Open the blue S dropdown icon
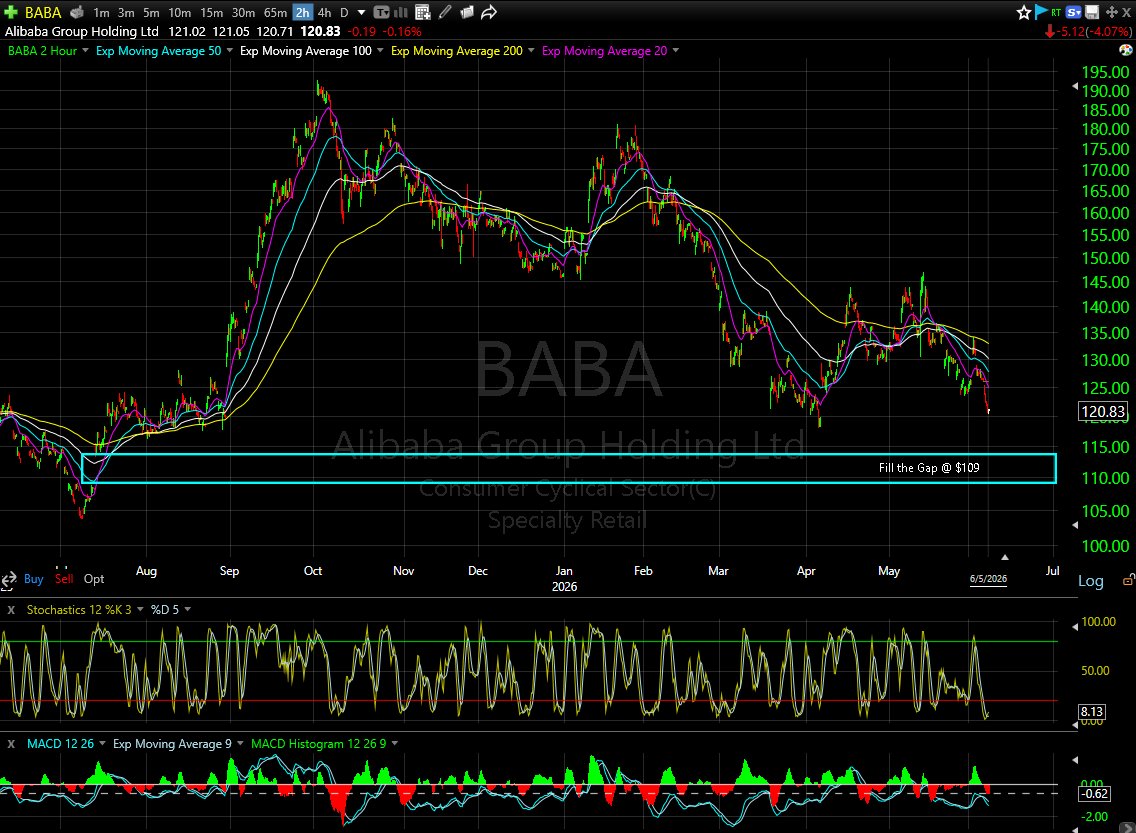This screenshot has height=833, width=1136. pos(1074,12)
